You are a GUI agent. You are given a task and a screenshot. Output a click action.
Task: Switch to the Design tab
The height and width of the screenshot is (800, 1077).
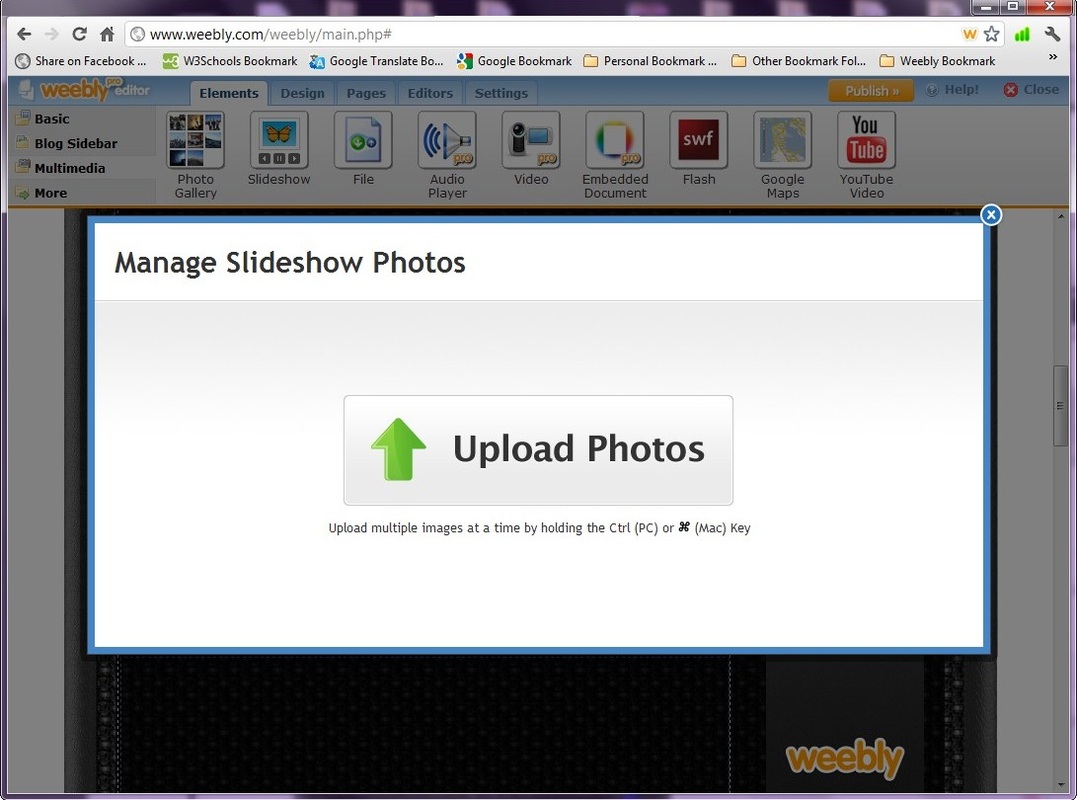[302, 93]
